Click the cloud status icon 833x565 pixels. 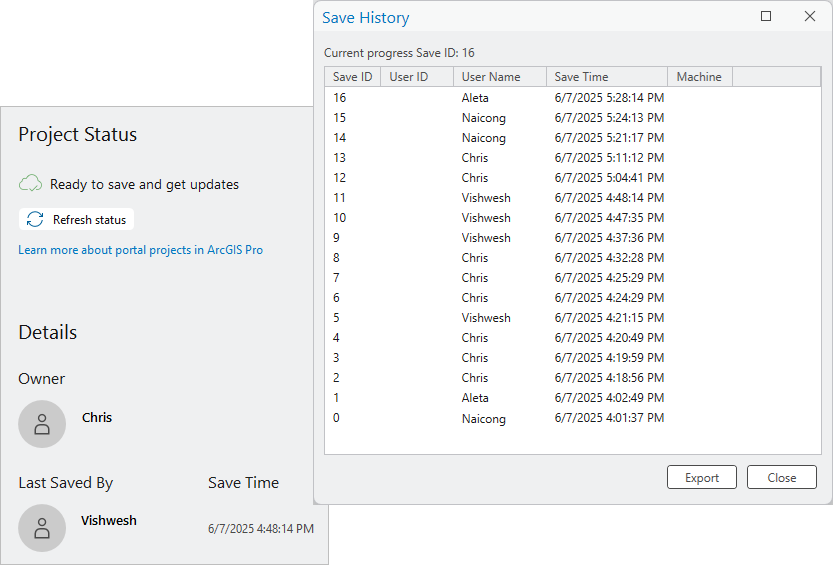[x=31, y=183]
